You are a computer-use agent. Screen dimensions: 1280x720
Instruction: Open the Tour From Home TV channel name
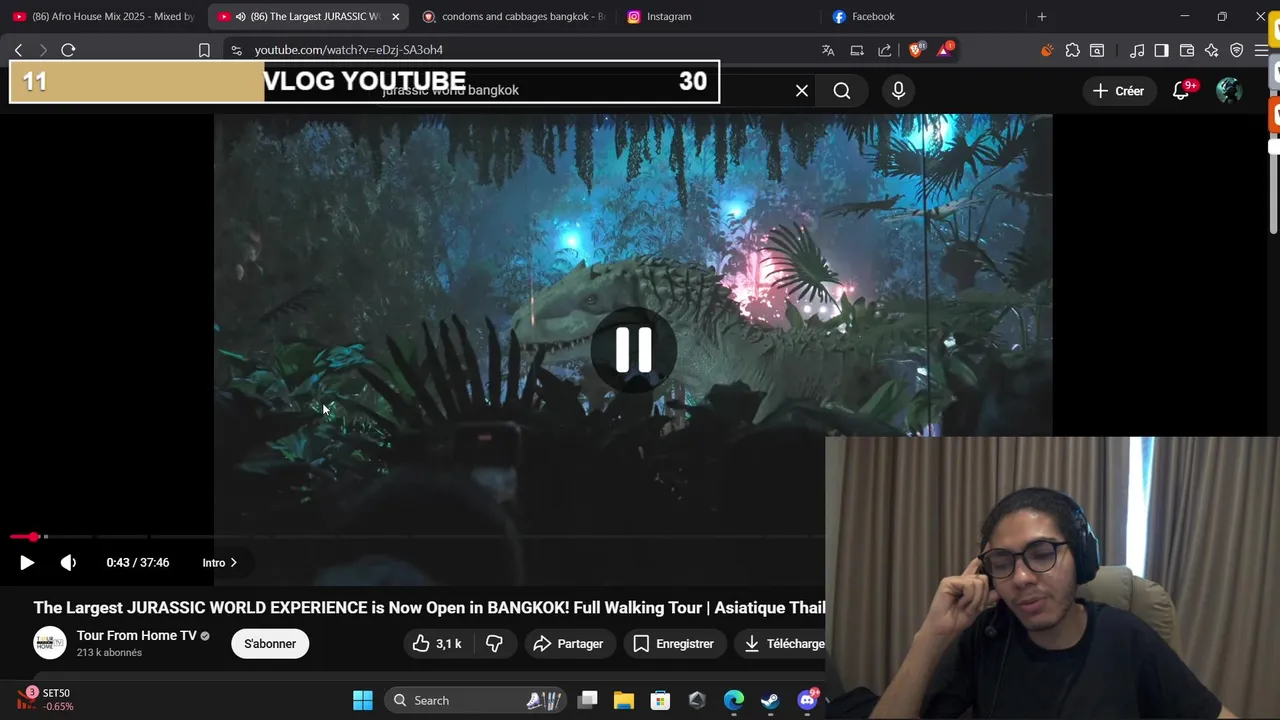(137, 636)
